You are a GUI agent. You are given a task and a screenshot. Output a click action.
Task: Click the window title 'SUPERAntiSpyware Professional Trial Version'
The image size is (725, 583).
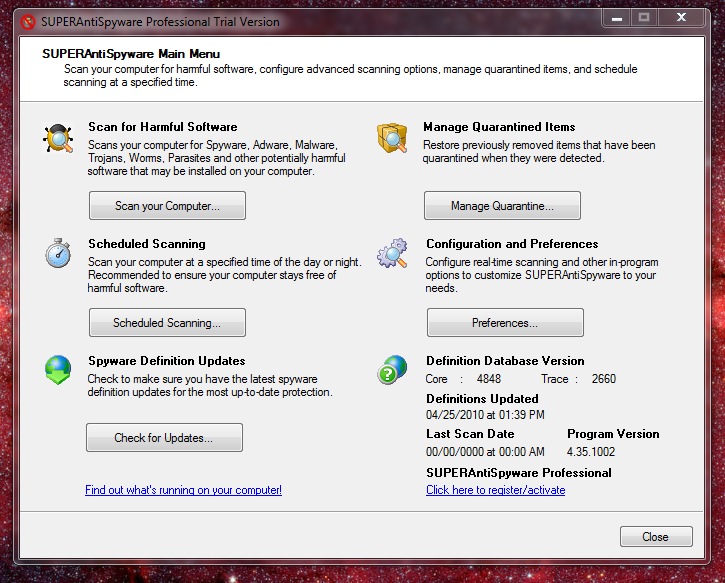pyautogui.click(x=160, y=22)
